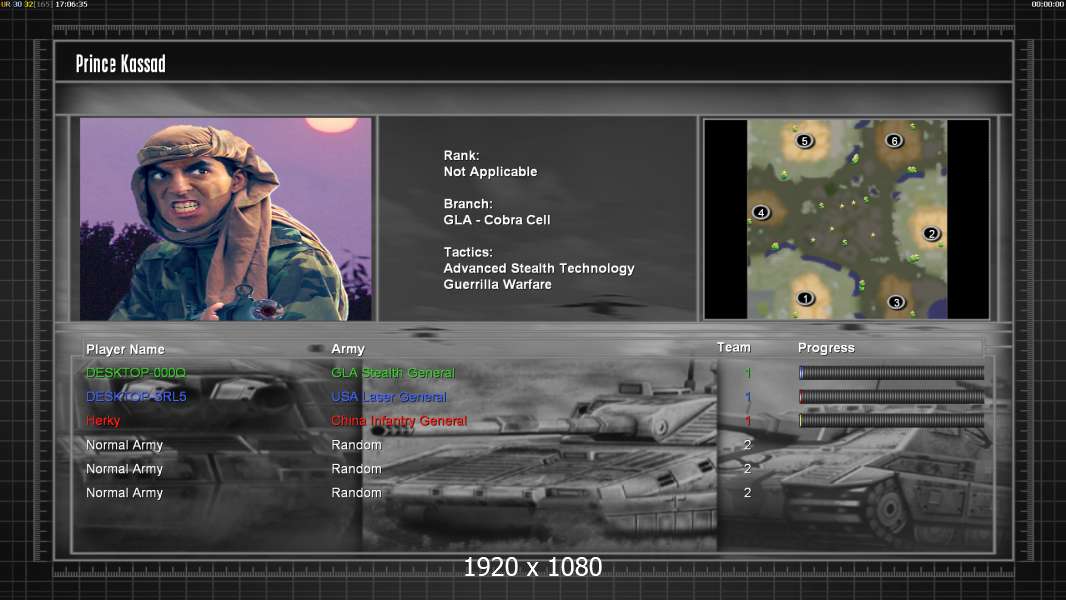Click 'USA Laser General' army entry
This screenshot has height=600, width=1066.
[389, 396]
